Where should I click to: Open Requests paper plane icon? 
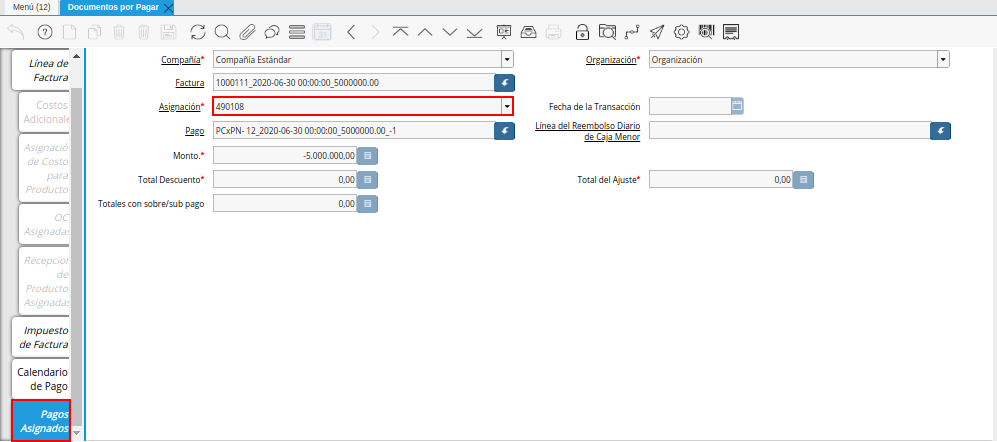[657, 32]
